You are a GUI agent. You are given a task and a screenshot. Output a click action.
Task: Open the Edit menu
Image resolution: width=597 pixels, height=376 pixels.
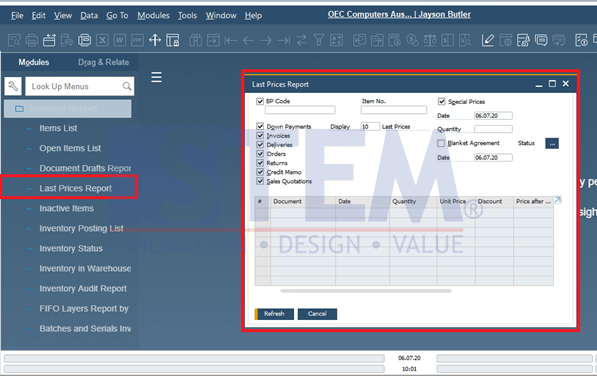coord(38,16)
